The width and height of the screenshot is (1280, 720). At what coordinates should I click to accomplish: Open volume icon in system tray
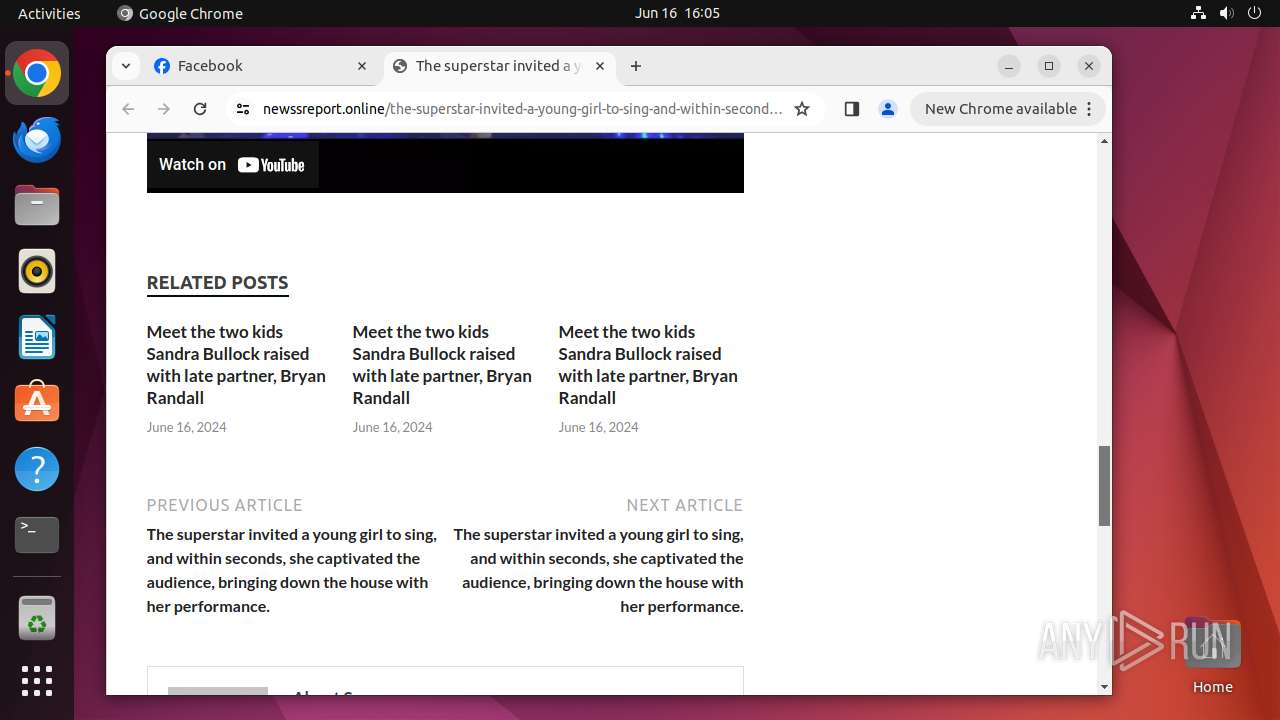point(1226,13)
